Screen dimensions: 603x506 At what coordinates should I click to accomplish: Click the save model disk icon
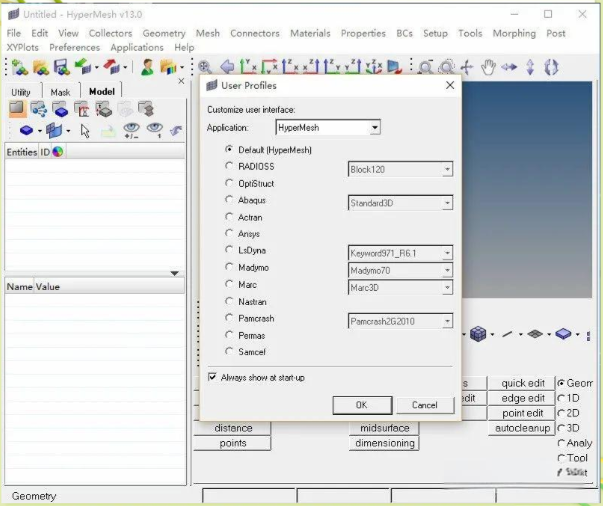click(62, 67)
